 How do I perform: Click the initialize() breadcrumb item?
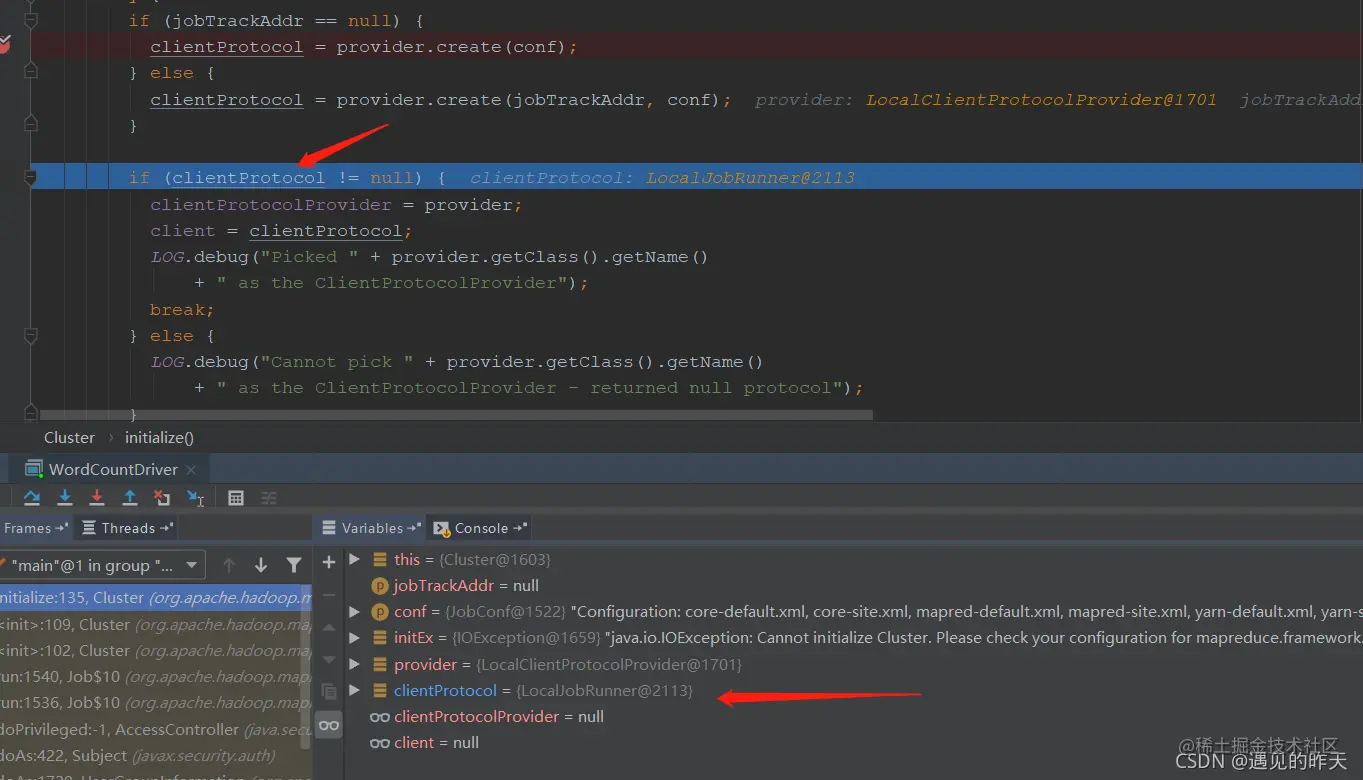click(x=159, y=437)
